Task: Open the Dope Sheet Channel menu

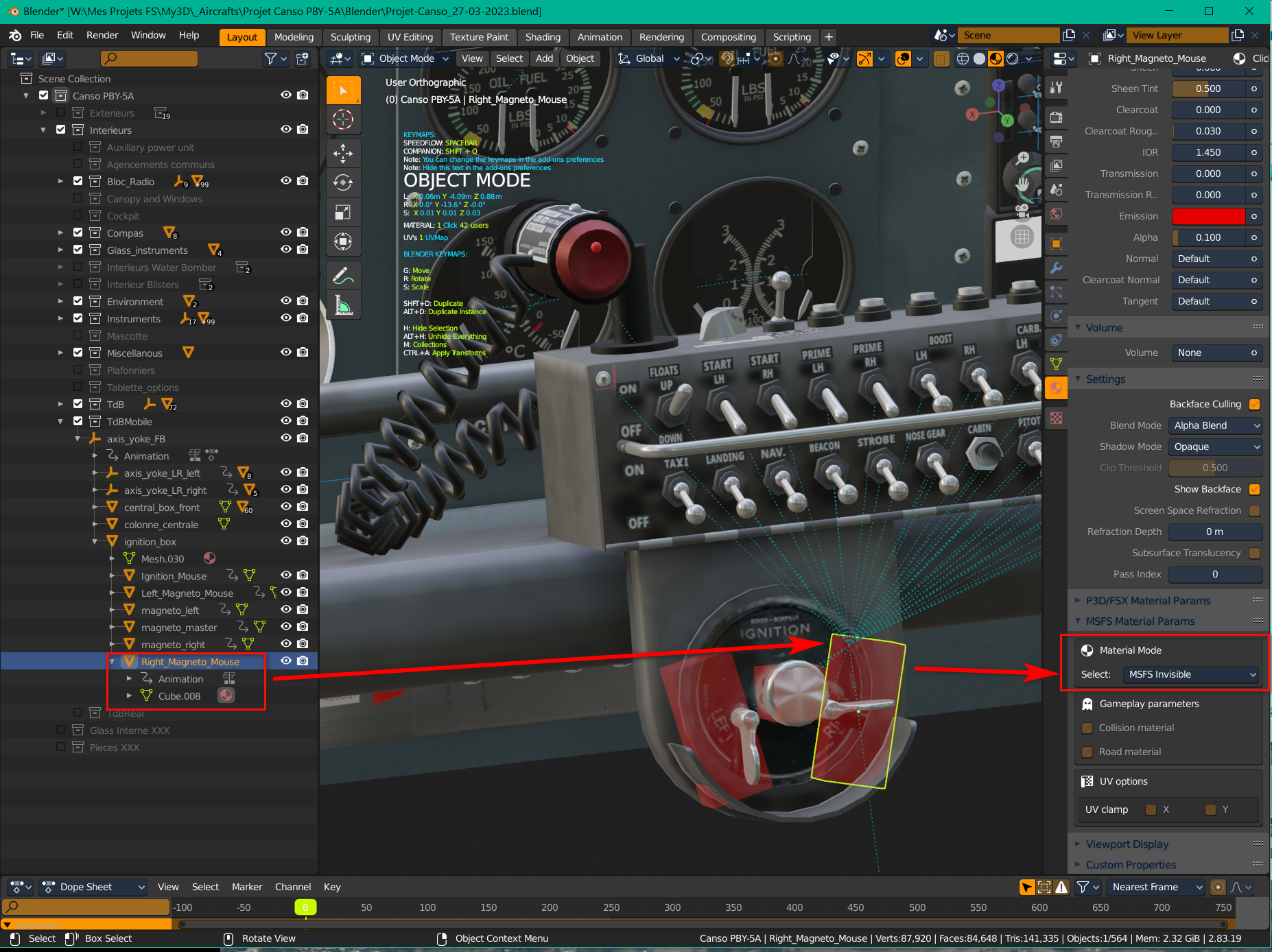Action: [293, 888]
